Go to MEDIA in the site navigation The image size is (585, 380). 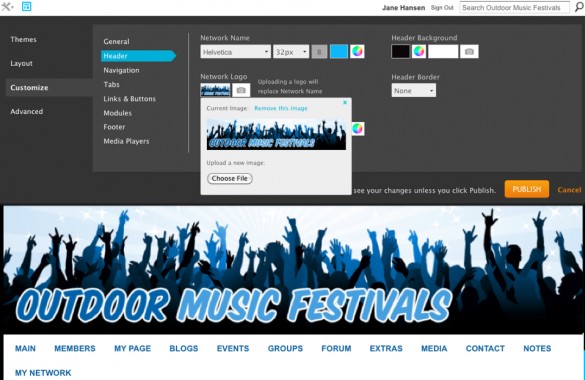coord(434,348)
